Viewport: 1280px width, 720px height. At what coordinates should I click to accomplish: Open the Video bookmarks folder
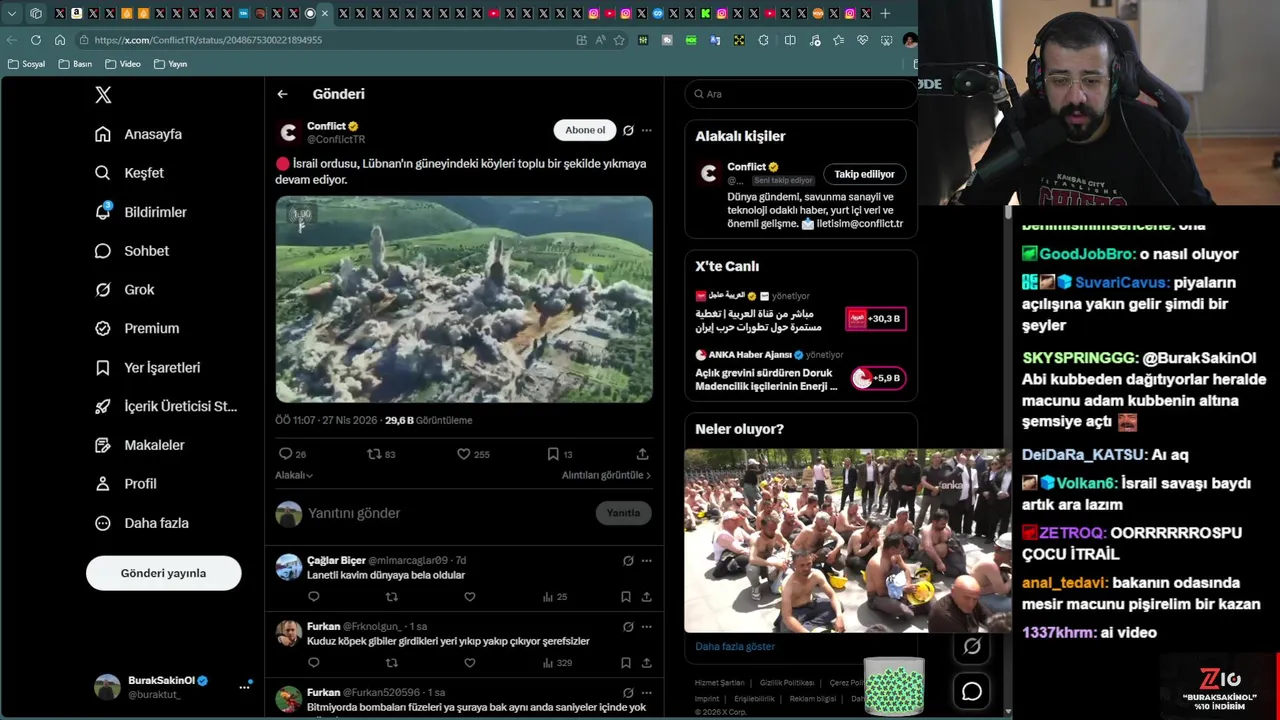(123, 64)
